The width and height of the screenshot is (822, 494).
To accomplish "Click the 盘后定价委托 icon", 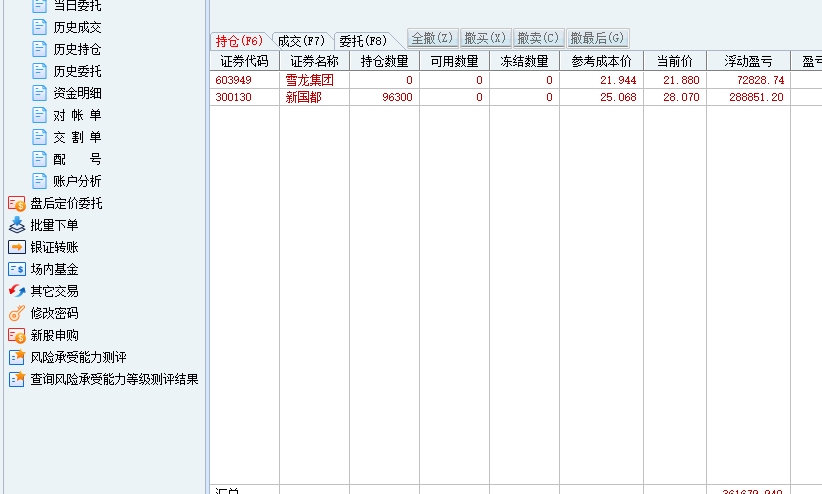I will pyautogui.click(x=17, y=203).
